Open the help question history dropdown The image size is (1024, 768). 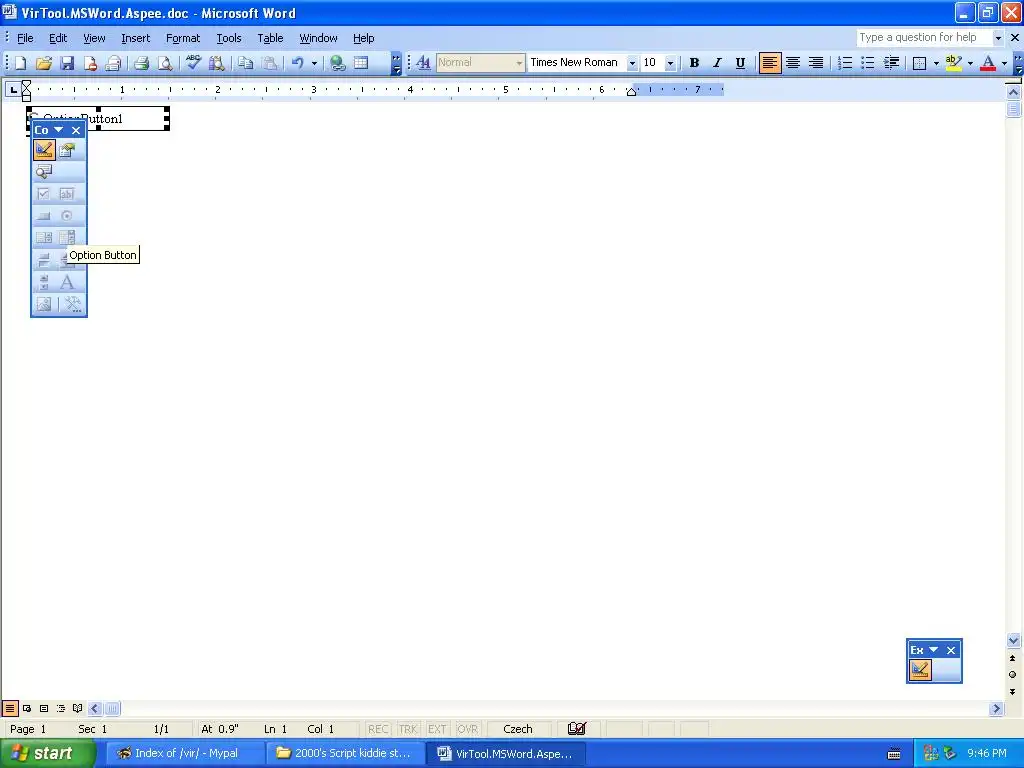[998, 38]
